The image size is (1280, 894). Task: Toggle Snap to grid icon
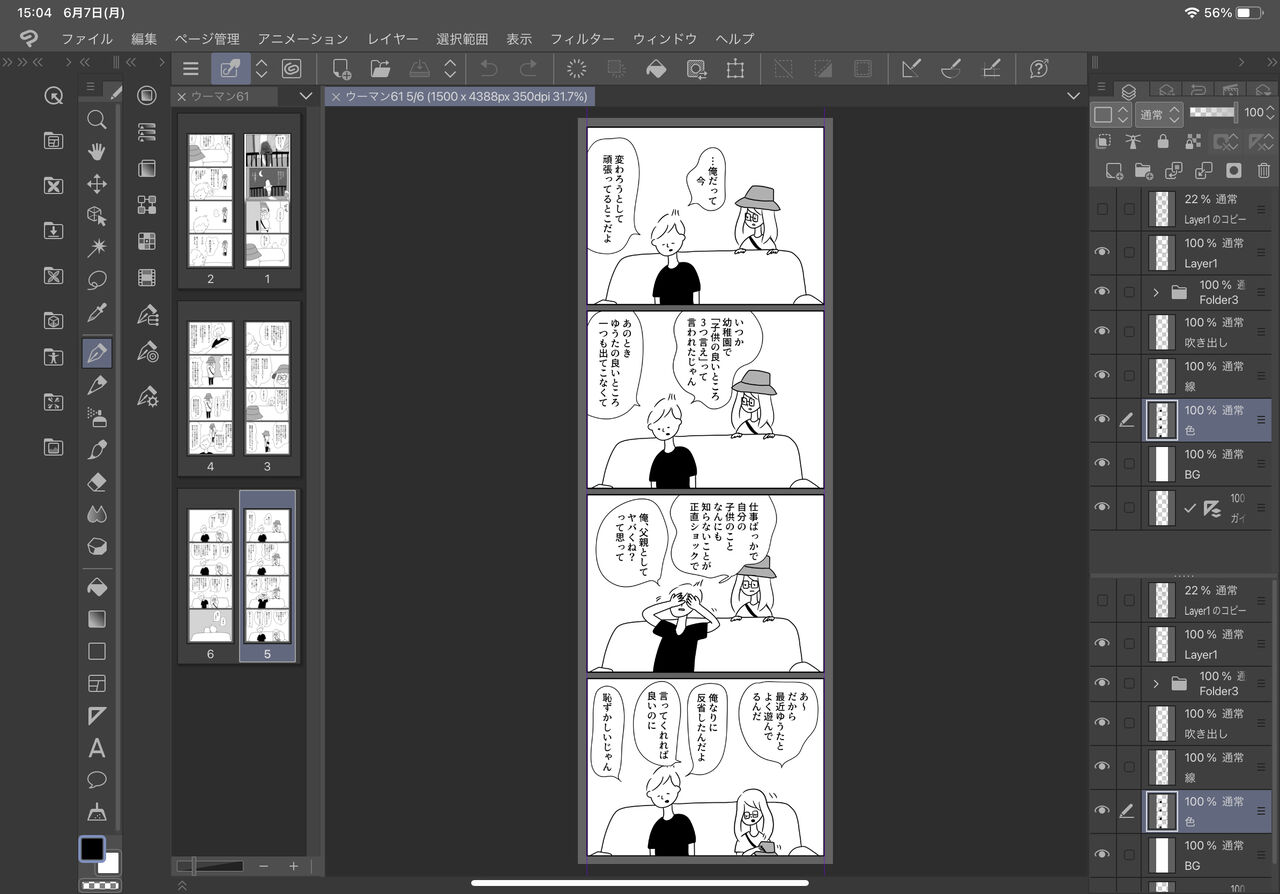991,69
